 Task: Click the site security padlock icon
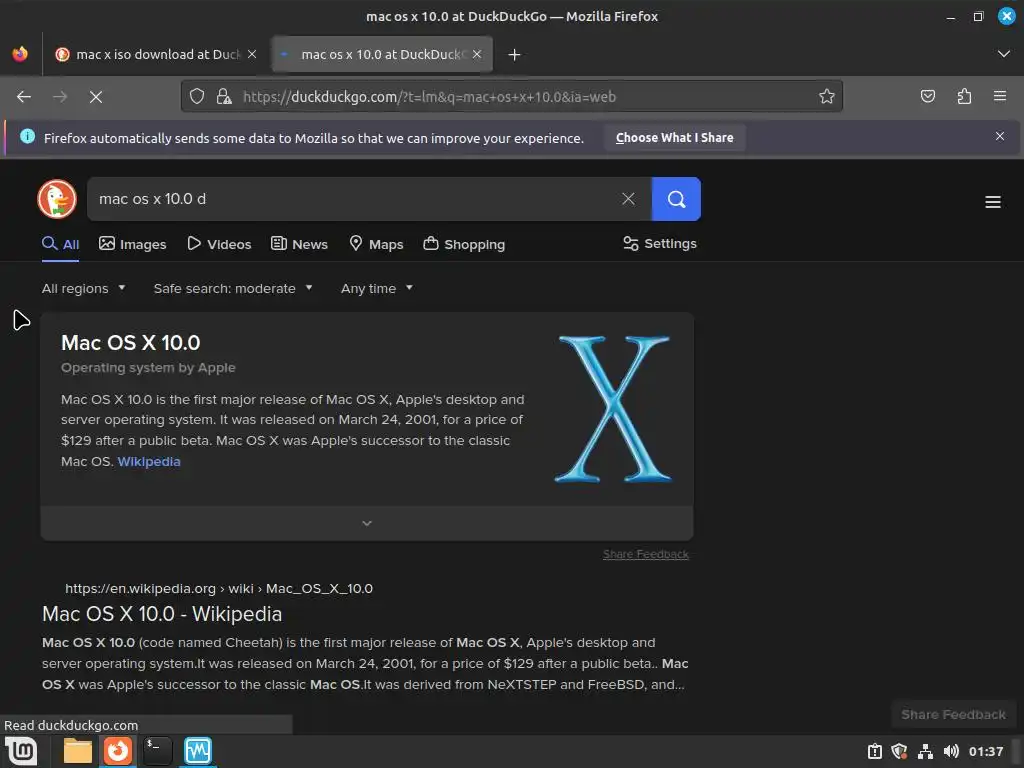pyautogui.click(x=224, y=97)
